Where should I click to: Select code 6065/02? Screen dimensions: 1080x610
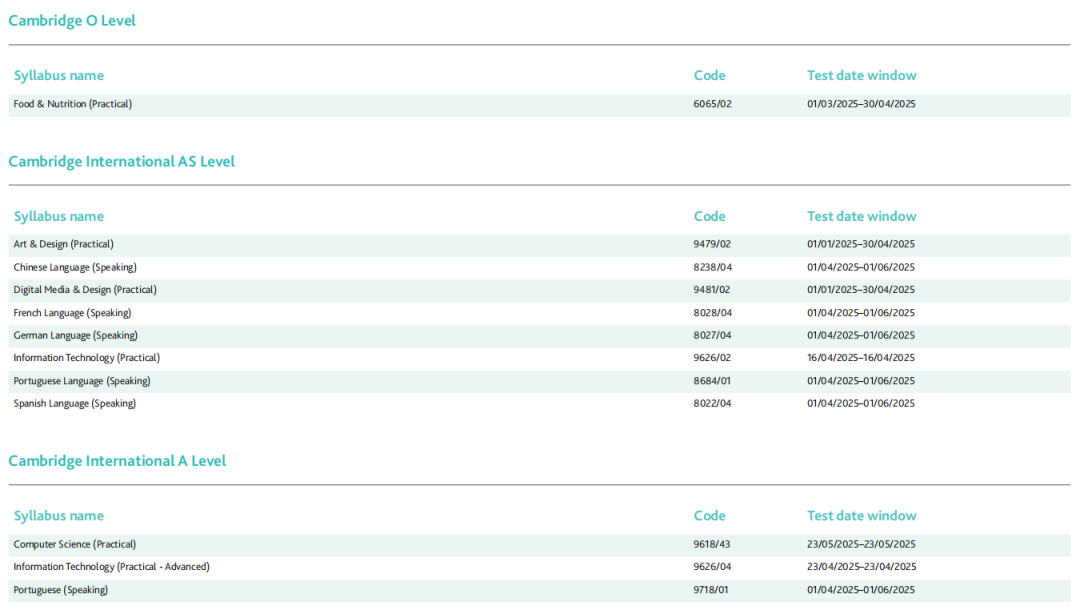[712, 104]
